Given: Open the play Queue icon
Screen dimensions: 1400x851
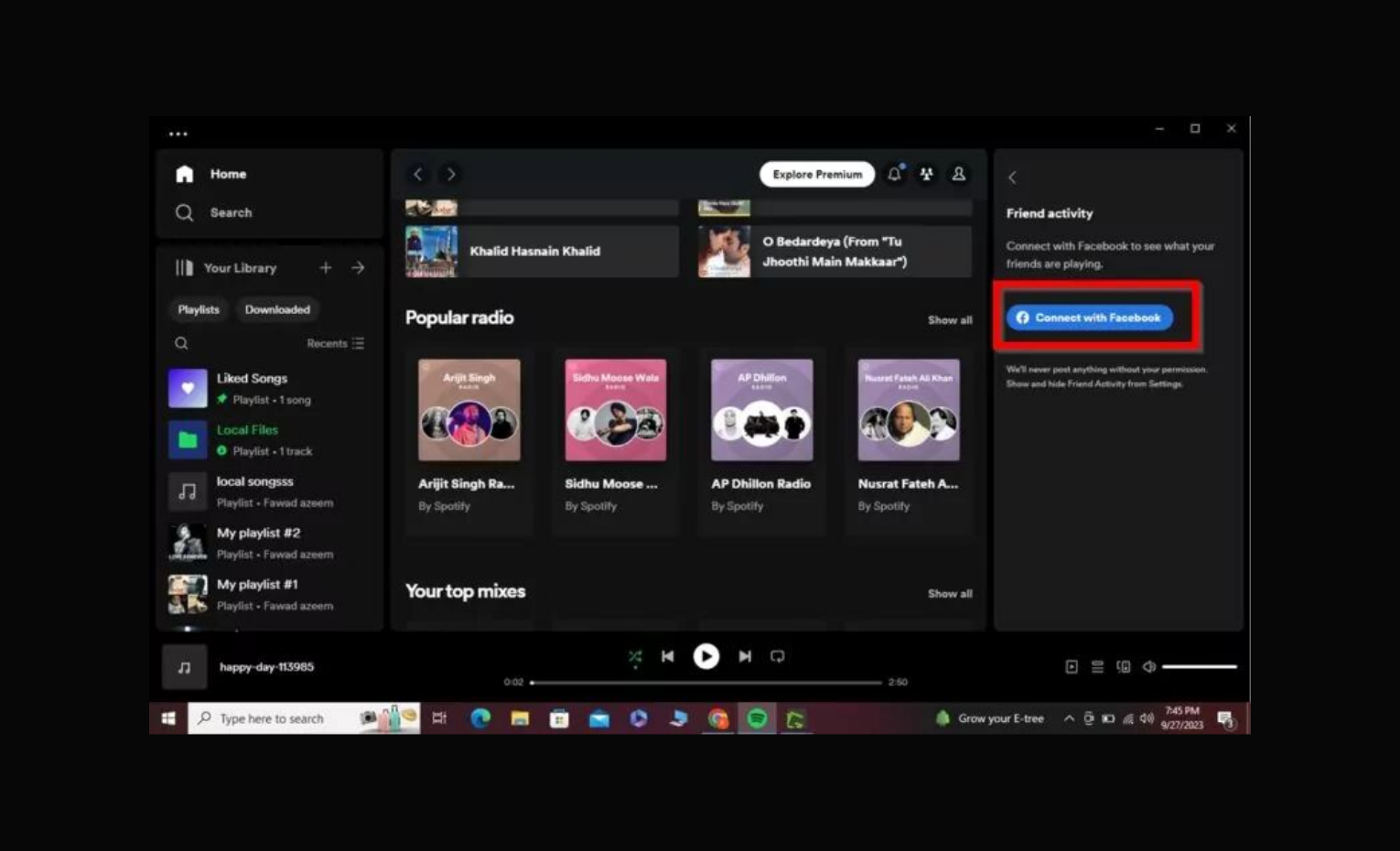Looking at the screenshot, I should (x=1097, y=667).
